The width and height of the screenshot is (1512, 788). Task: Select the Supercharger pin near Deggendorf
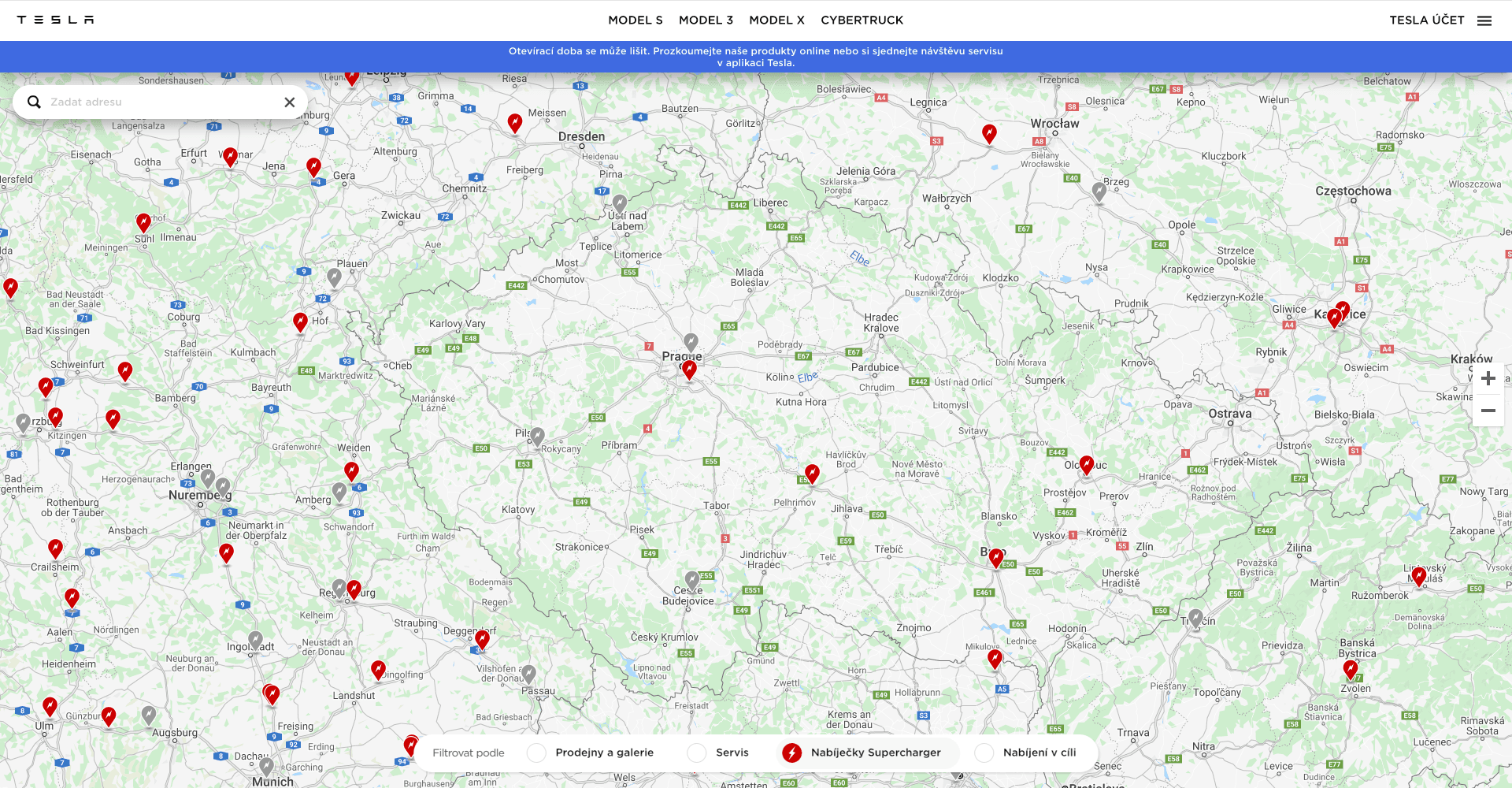[482, 640]
